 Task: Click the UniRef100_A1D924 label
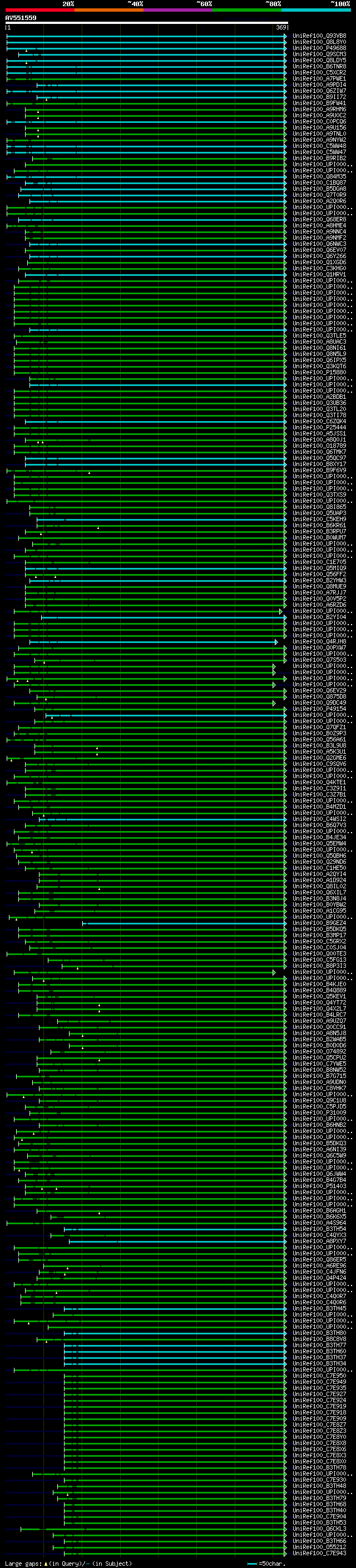(319, 880)
